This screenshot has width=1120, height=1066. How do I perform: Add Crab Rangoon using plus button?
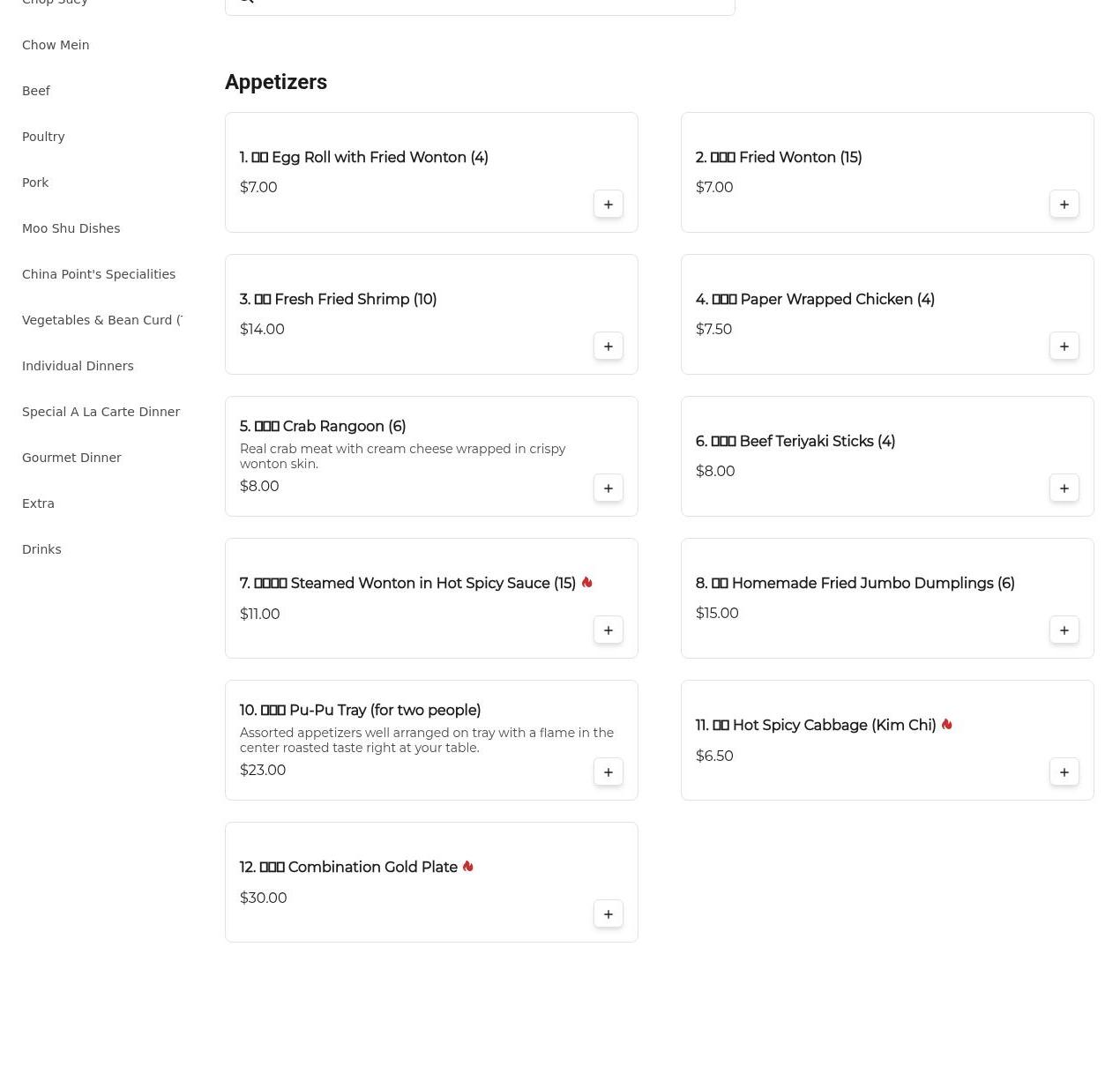click(x=608, y=488)
